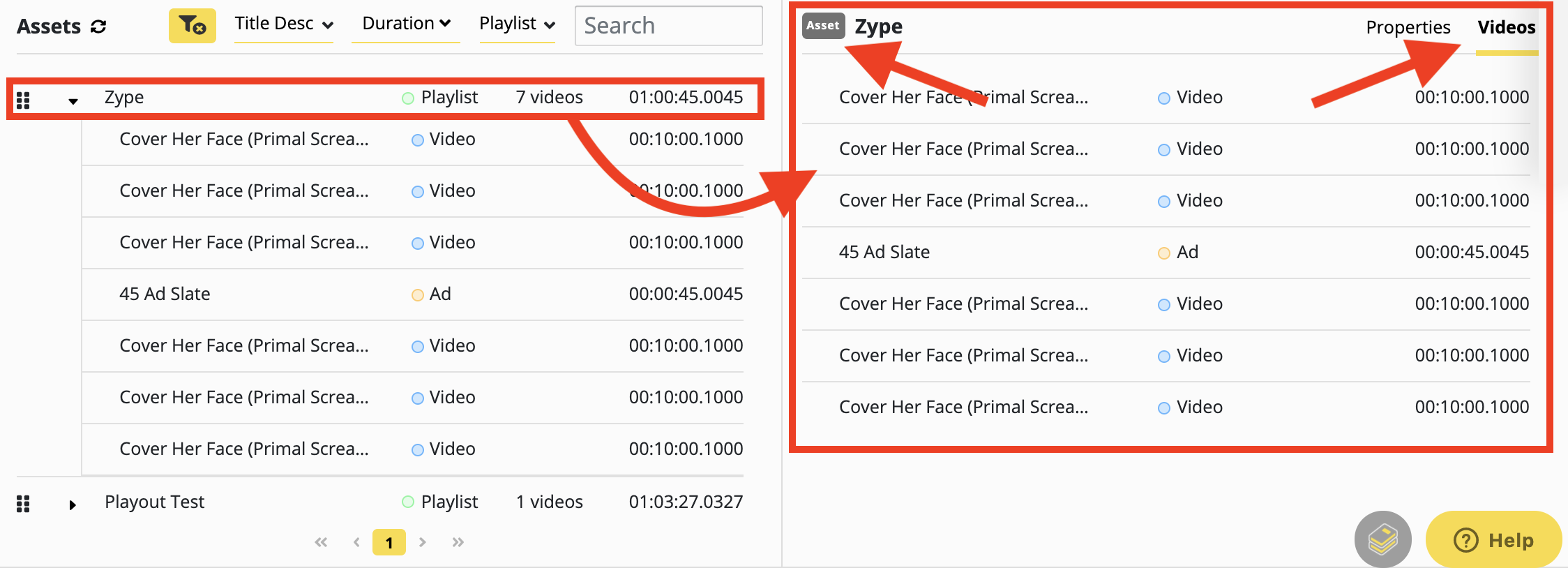The height and width of the screenshot is (568, 1568).
Task: Select 45 Ad Slate in Videos panel
Action: pos(884,252)
